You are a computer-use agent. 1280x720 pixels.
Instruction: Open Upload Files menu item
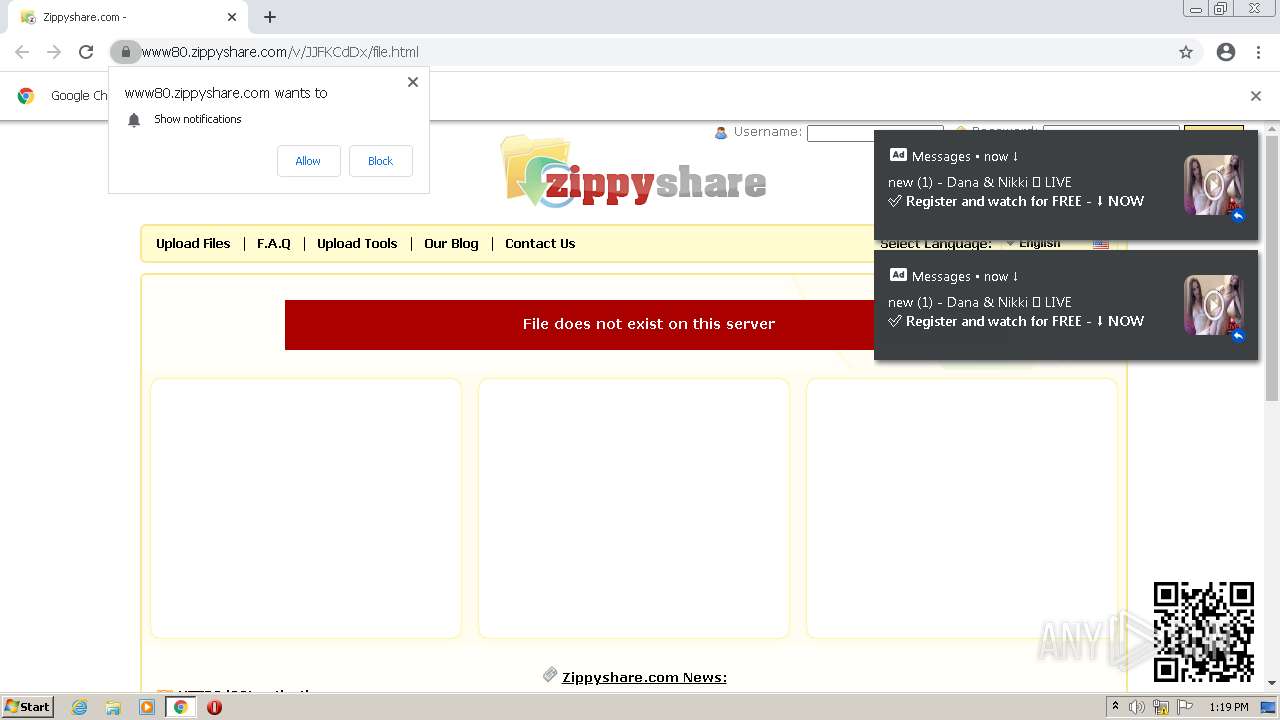(193, 243)
